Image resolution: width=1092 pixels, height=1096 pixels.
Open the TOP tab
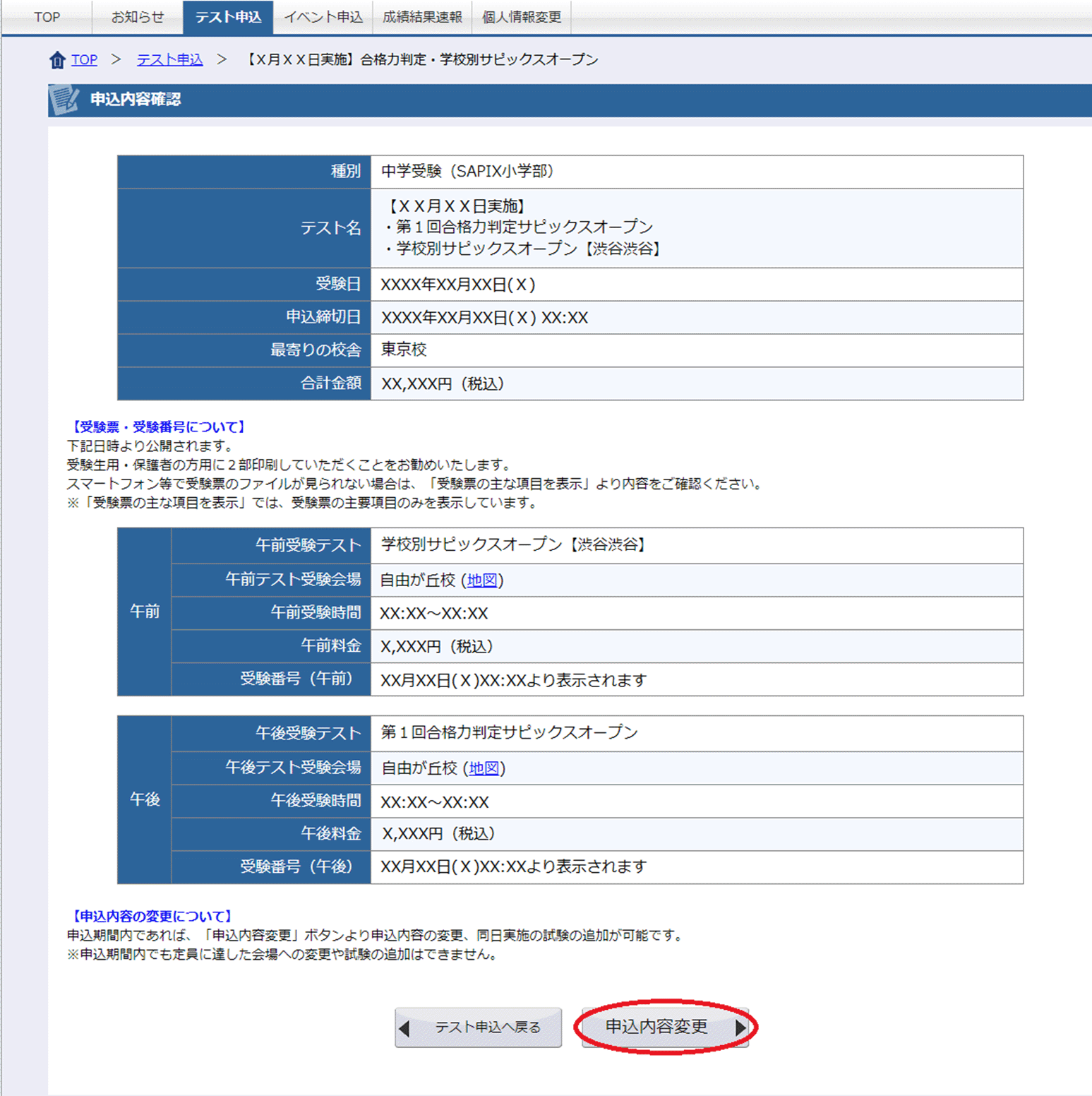[47, 17]
